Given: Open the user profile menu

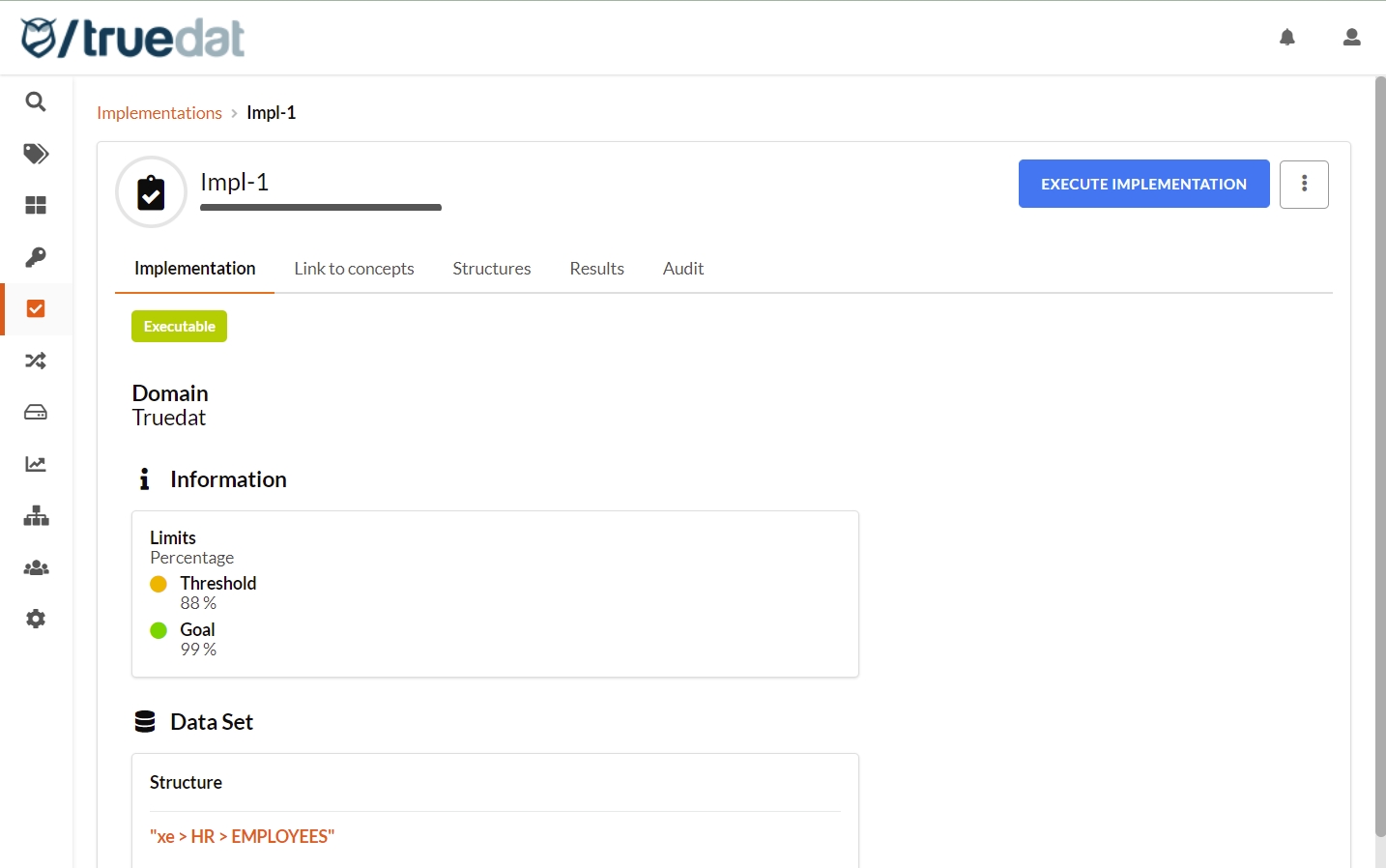Looking at the screenshot, I should 1351,38.
